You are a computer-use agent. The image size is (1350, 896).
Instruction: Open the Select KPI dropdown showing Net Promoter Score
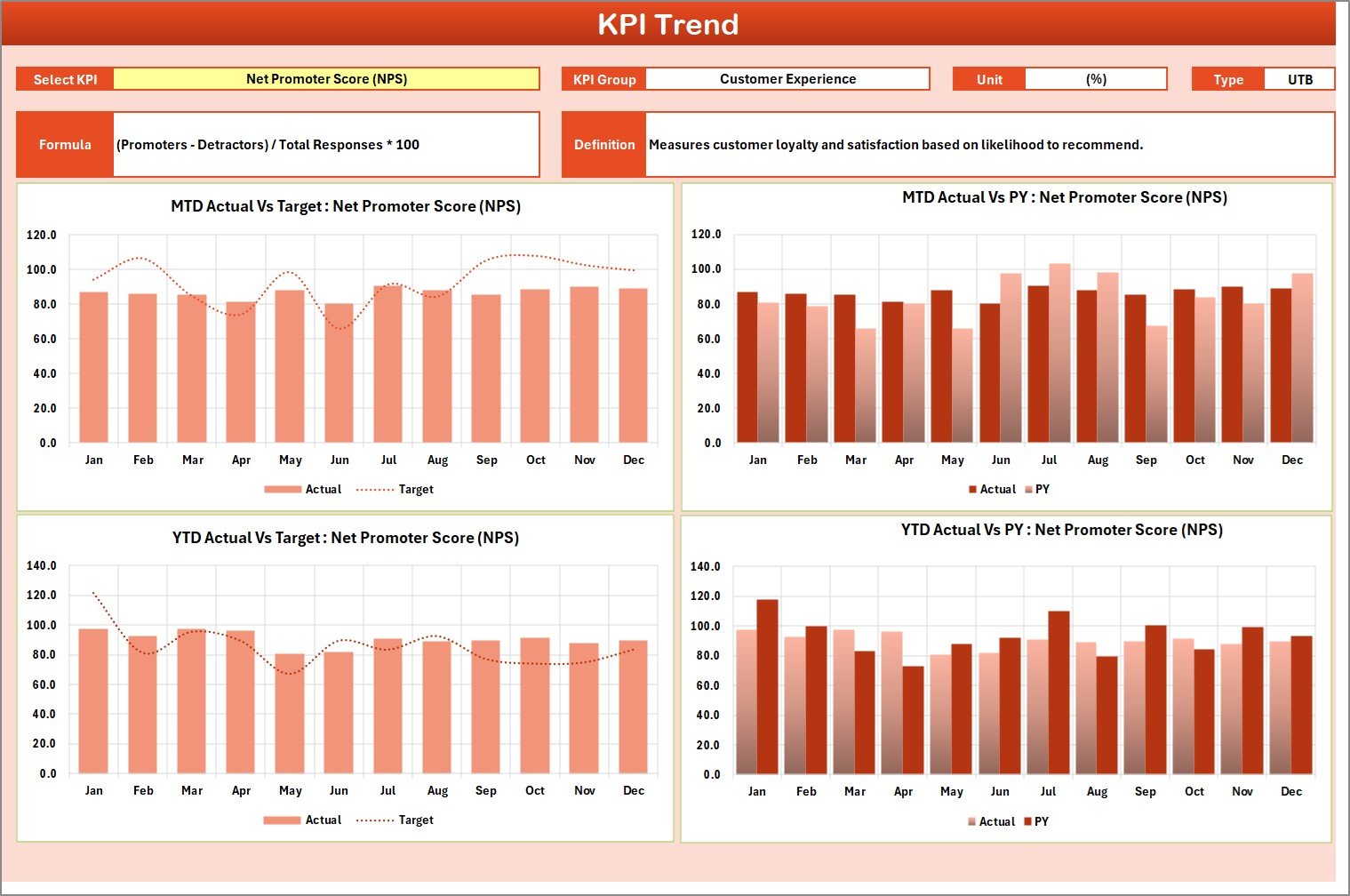click(x=326, y=78)
